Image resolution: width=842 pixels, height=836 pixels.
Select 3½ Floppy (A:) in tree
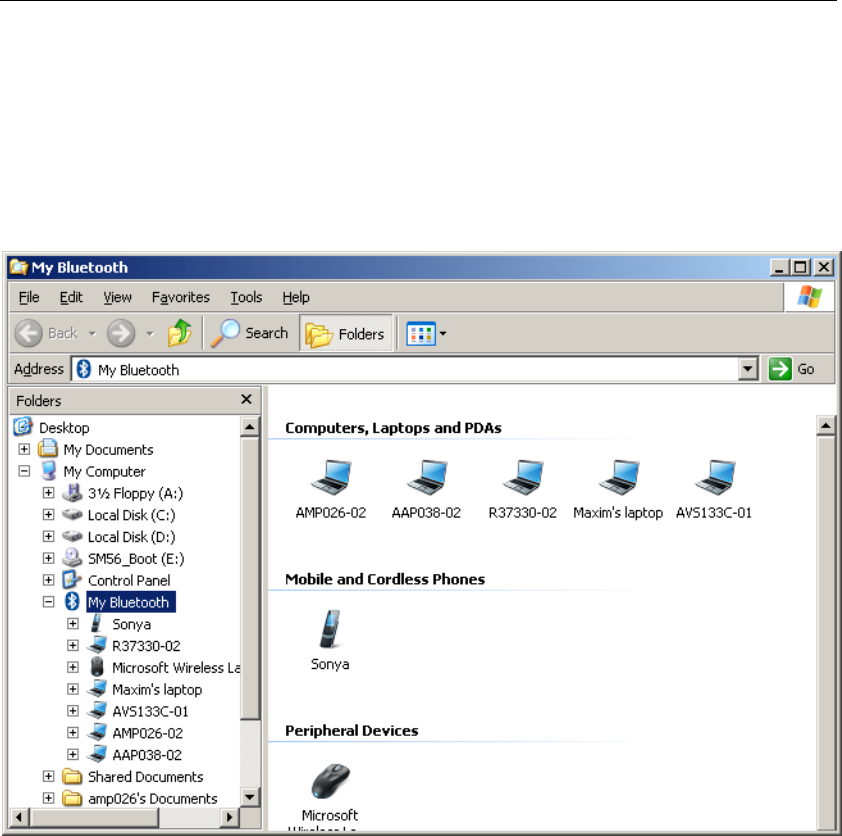pyautogui.click(x=135, y=493)
